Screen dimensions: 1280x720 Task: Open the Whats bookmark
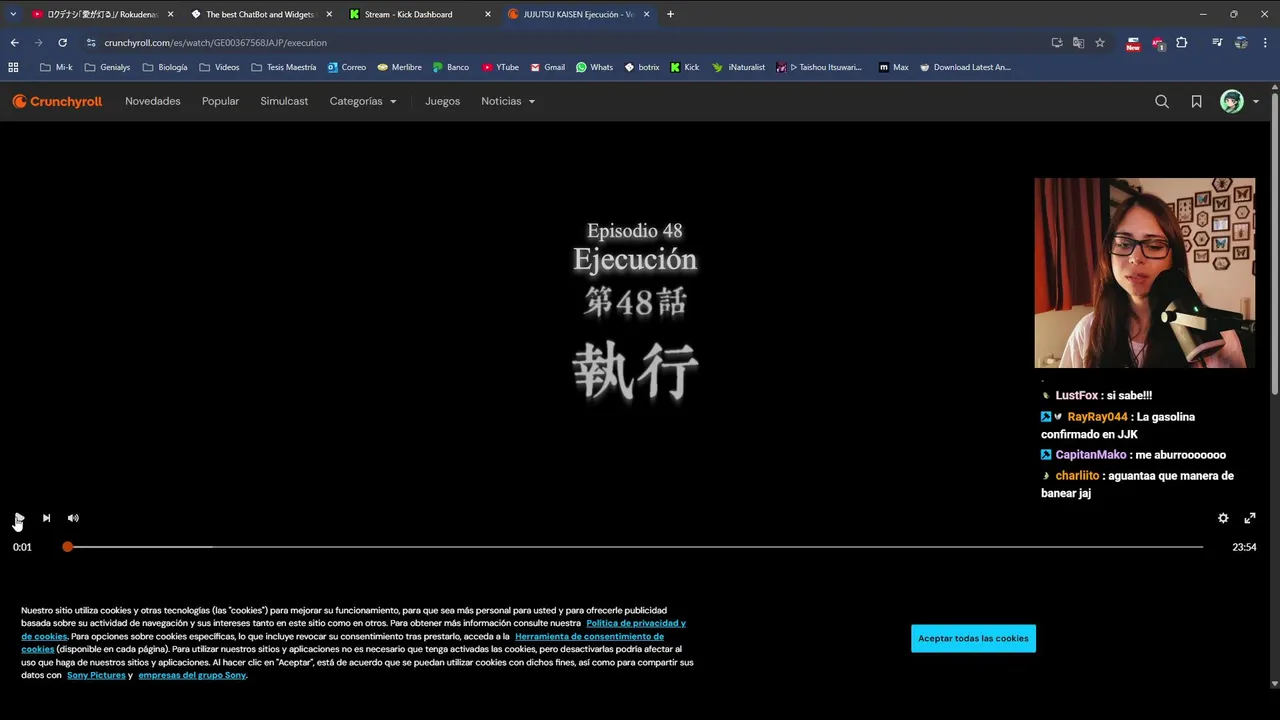[x=595, y=67]
